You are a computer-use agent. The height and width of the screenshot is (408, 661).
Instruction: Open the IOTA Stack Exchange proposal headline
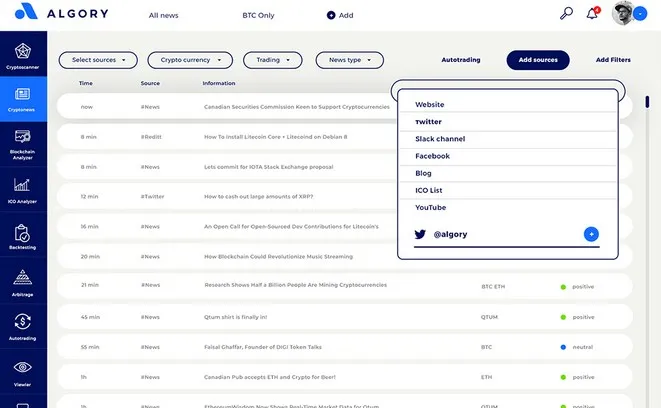point(269,167)
